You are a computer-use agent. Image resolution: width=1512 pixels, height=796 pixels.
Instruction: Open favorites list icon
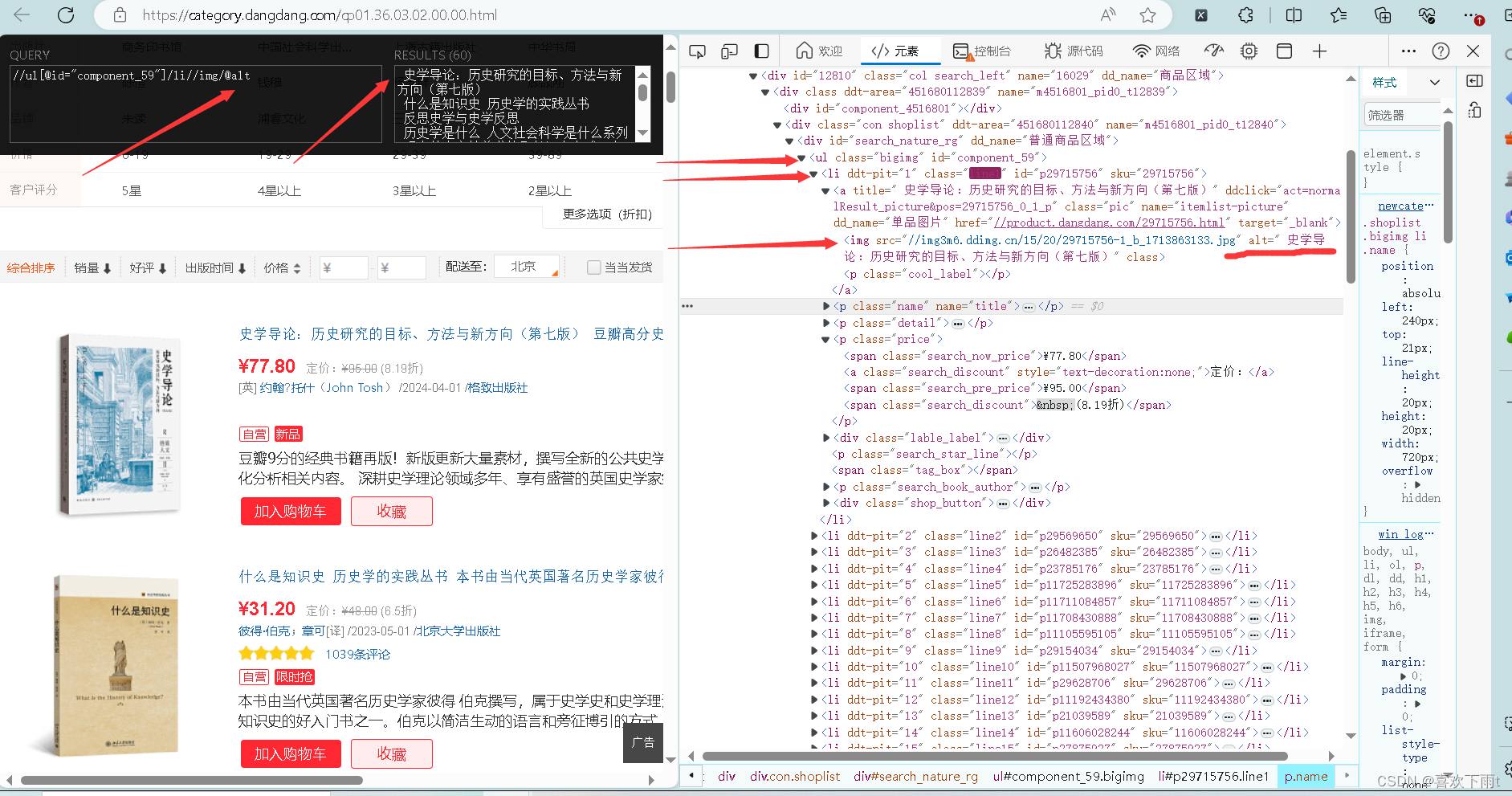[1339, 14]
